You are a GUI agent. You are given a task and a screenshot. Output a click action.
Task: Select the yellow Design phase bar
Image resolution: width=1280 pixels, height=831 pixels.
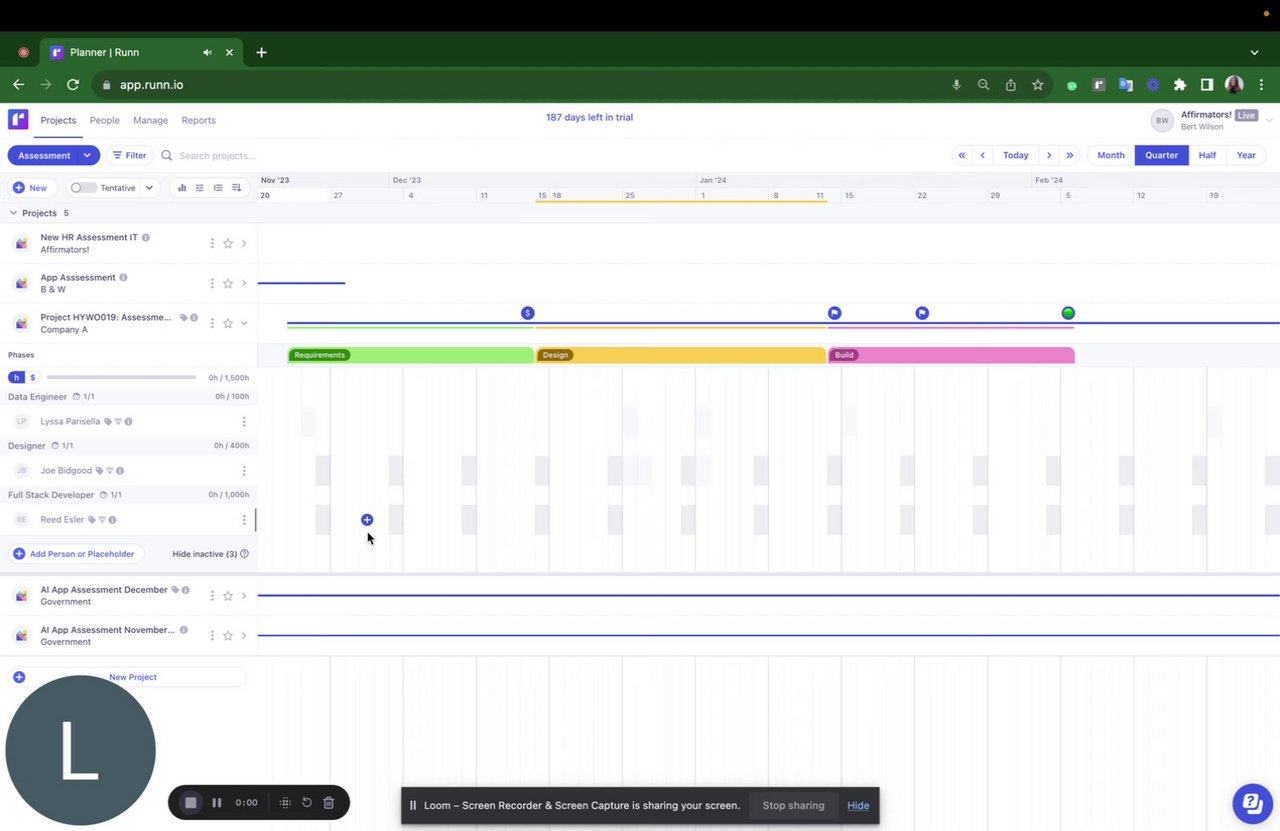(681, 355)
